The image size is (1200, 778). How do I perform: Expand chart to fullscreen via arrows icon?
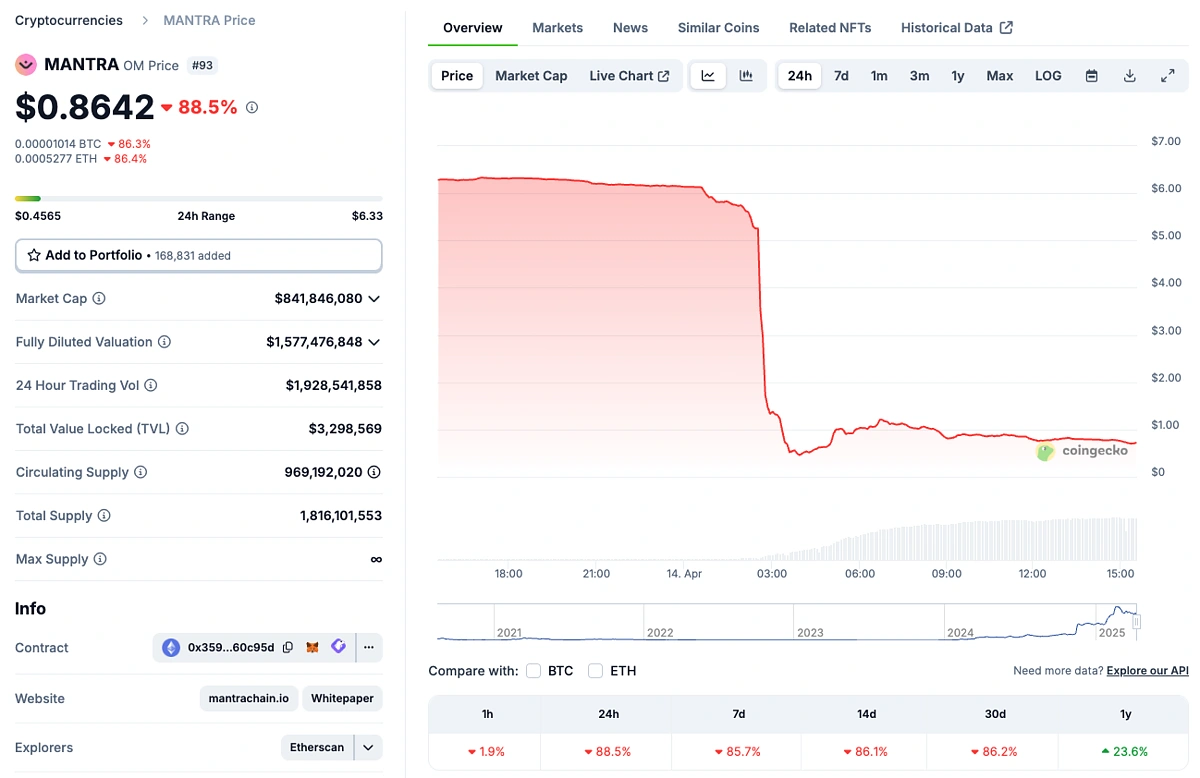(x=1167, y=75)
